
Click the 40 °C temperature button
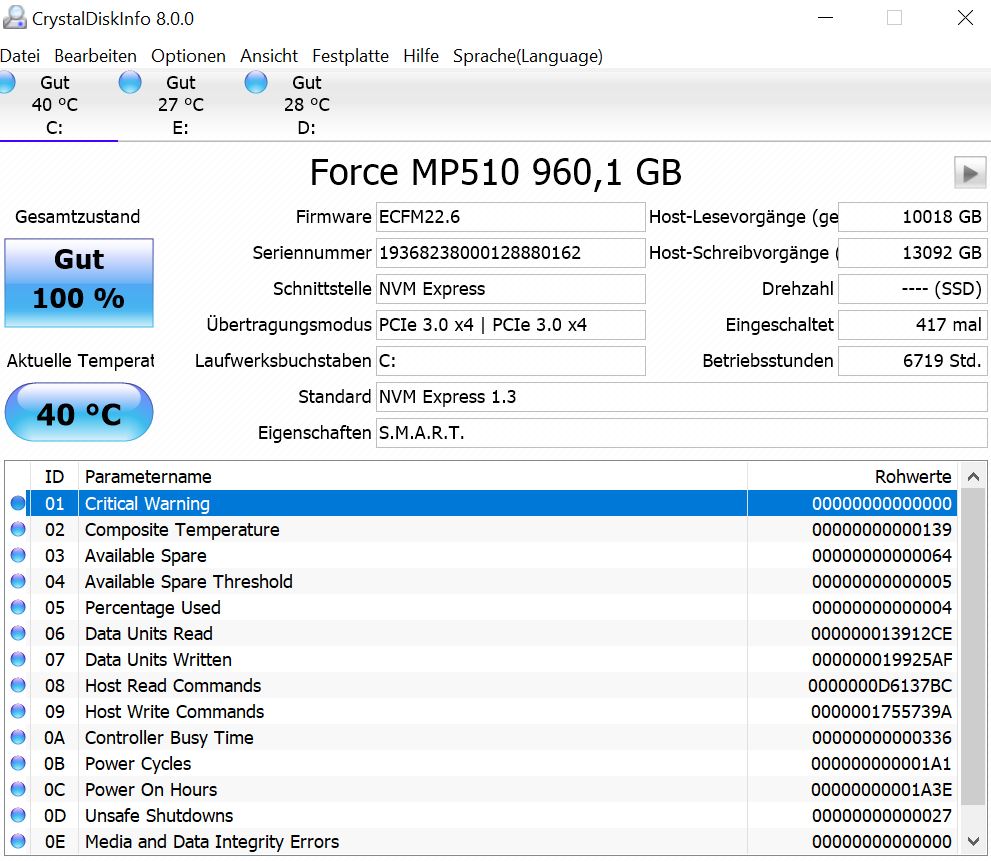tap(79, 412)
